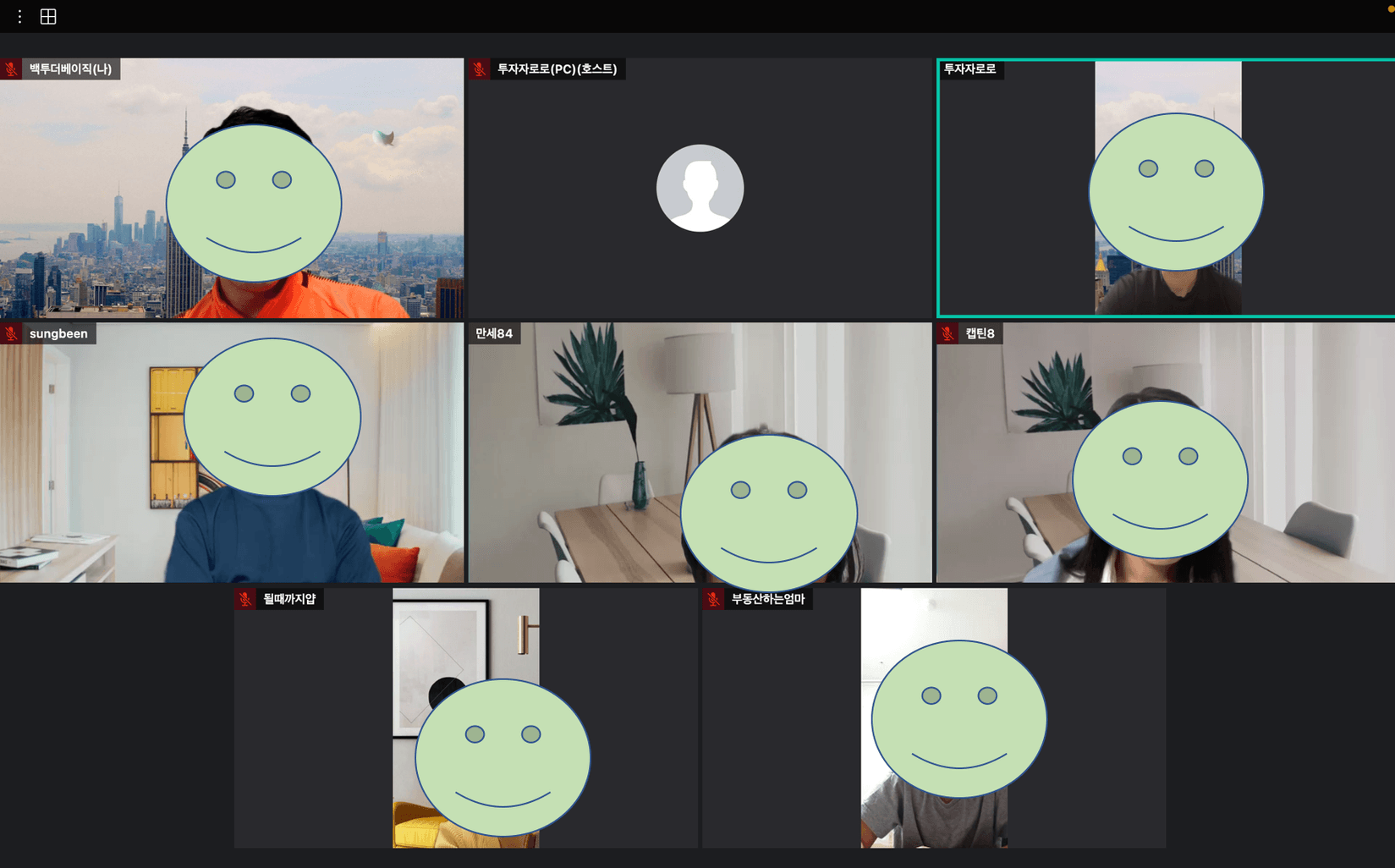Select the 될때까지얍 participant video tile
1395x868 pixels.
(466, 718)
